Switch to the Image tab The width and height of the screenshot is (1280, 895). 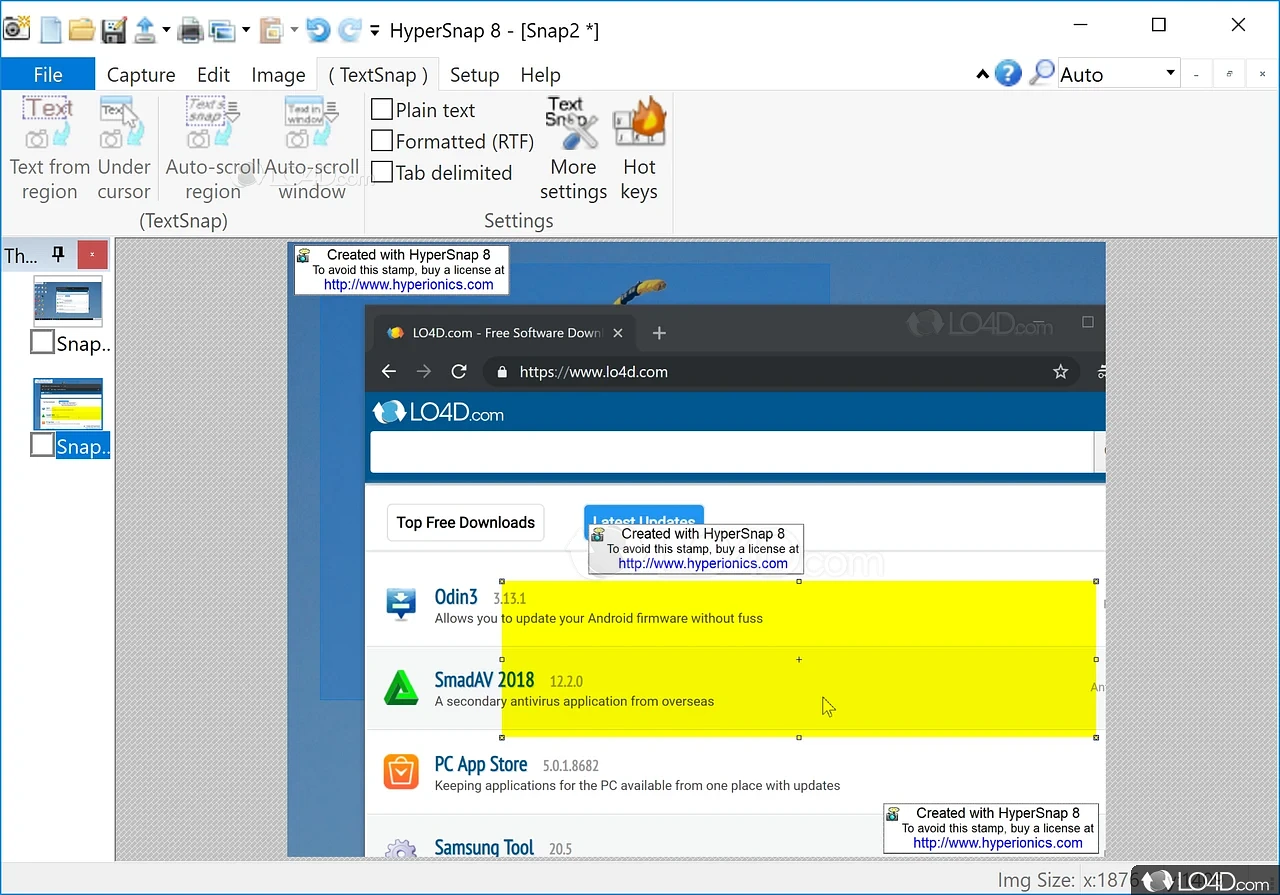(x=278, y=75)
